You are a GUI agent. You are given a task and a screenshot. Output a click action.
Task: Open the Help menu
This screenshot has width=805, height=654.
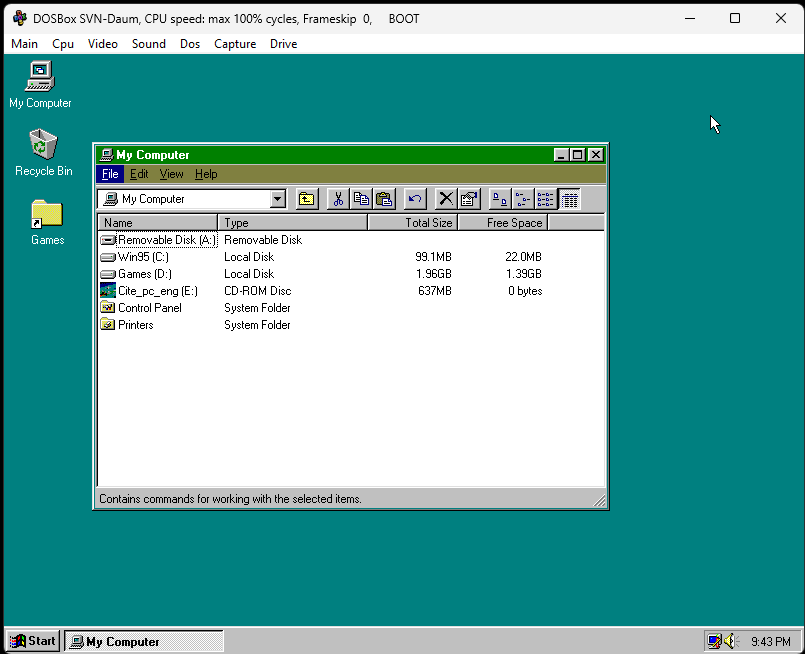206,174
